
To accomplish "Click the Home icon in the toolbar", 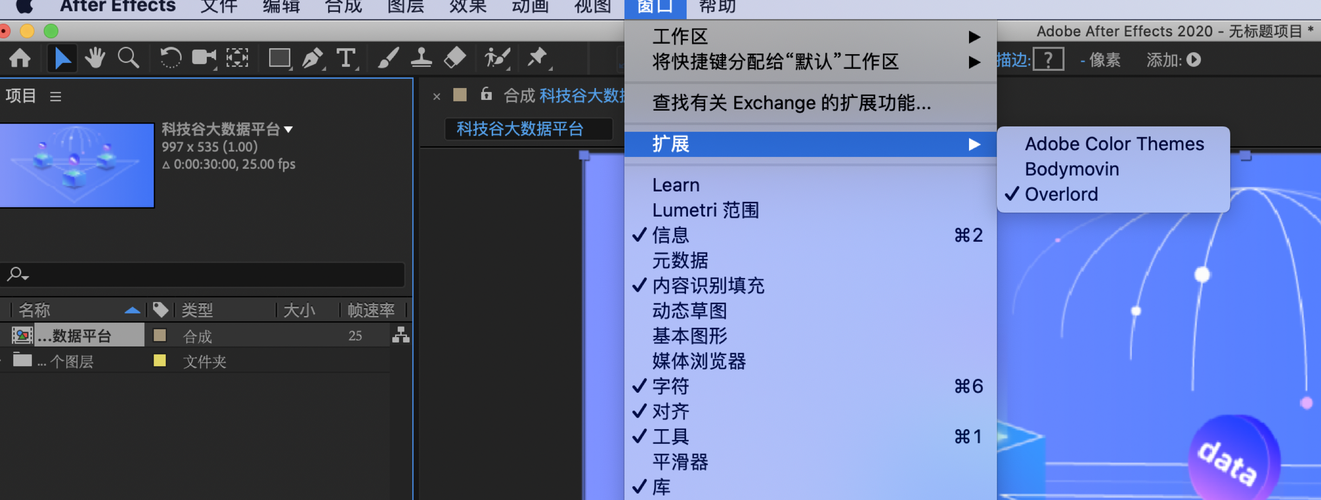I will tap(20, 58).
